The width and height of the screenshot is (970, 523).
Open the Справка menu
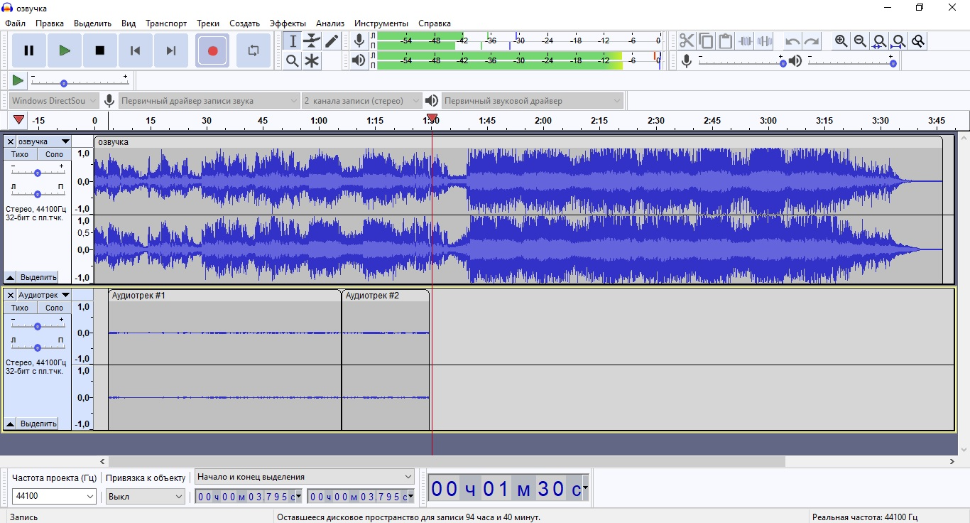pyautogui.click(x=434, y=23)
